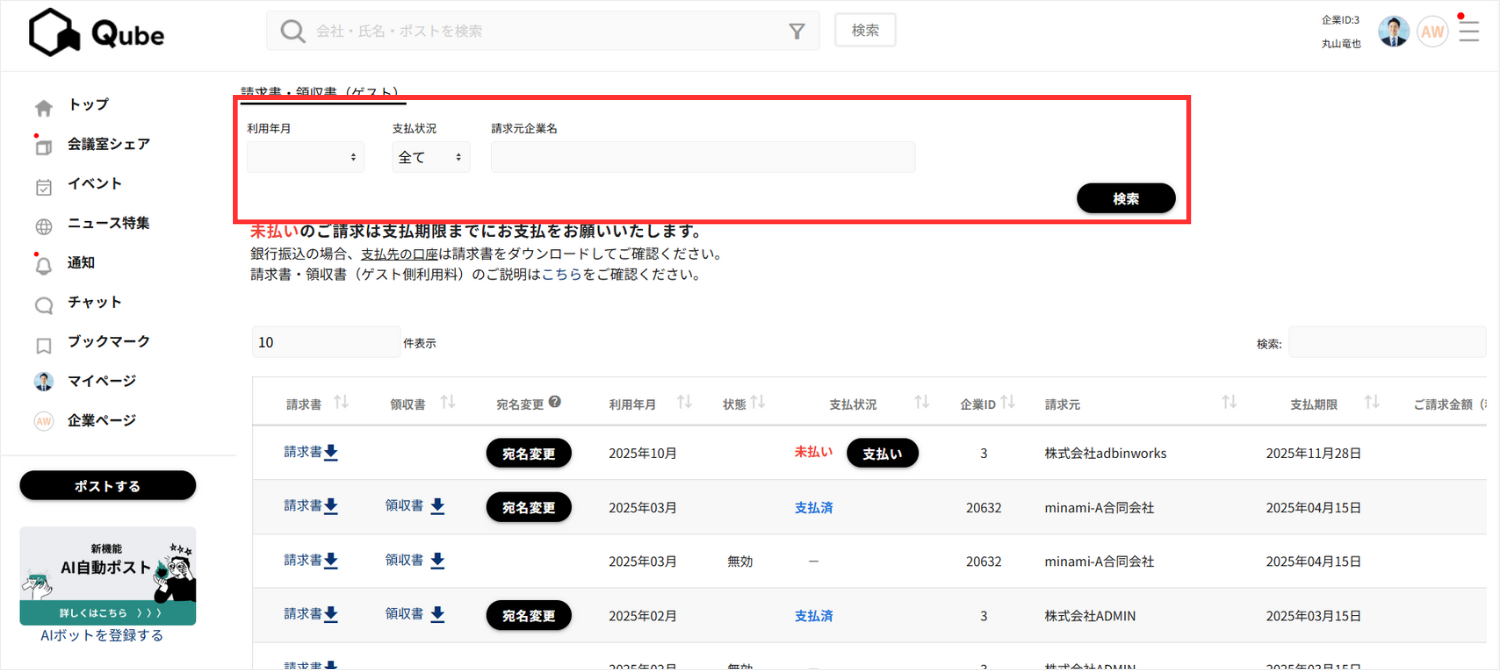
Task: Open the 支払状況 dropdown showing 全て
Action: point(431,157)
